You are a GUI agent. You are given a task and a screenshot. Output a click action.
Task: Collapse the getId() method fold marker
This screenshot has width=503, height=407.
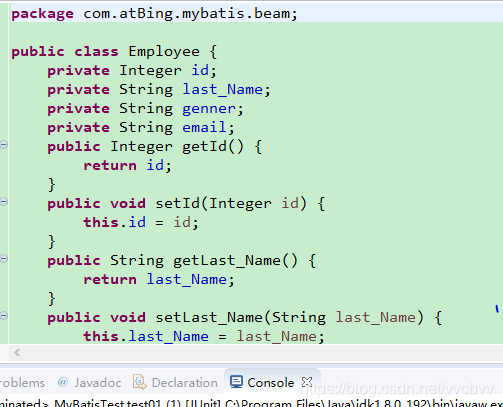4,145
